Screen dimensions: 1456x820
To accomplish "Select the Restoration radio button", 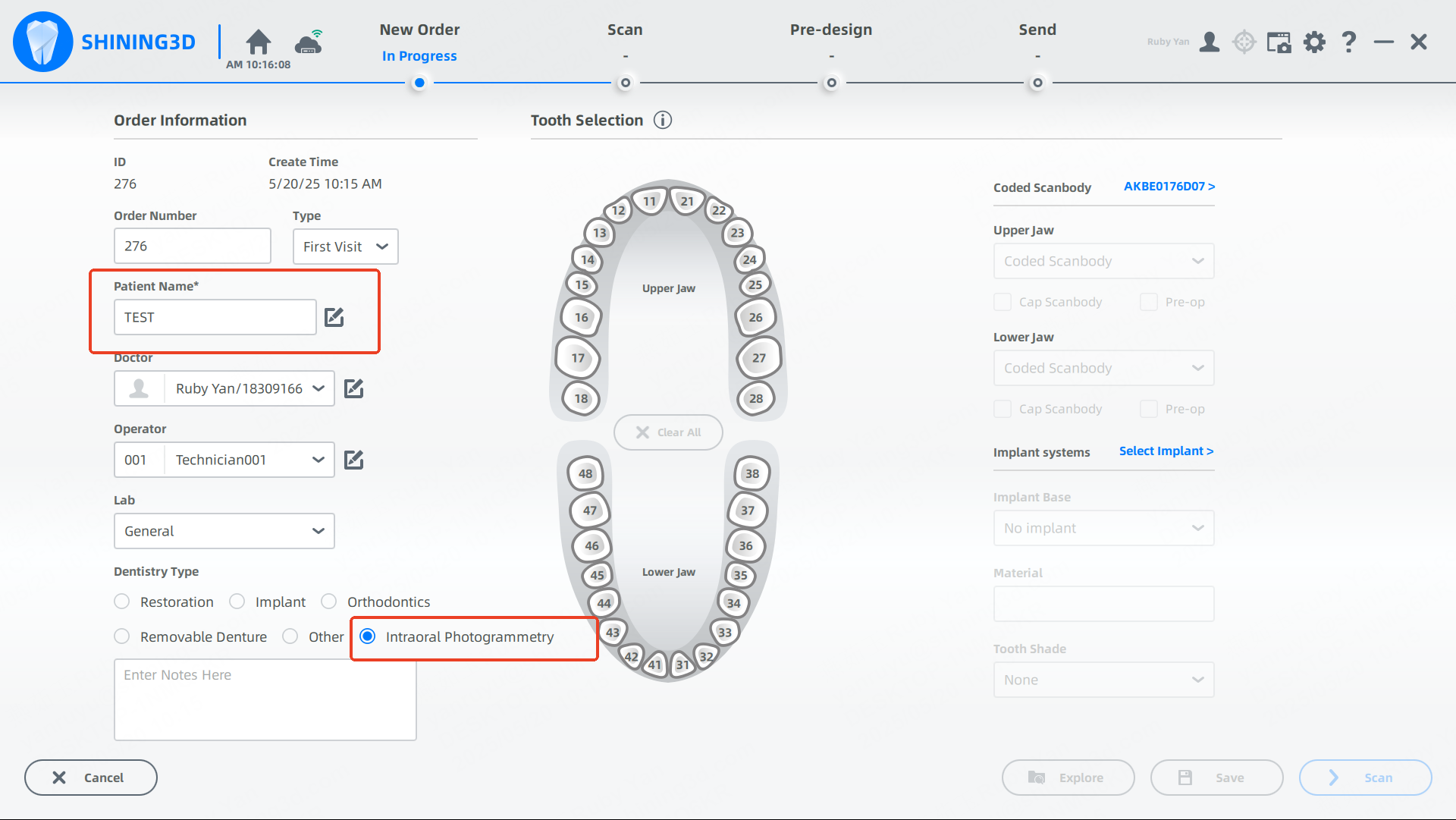I will click(122, 602).
